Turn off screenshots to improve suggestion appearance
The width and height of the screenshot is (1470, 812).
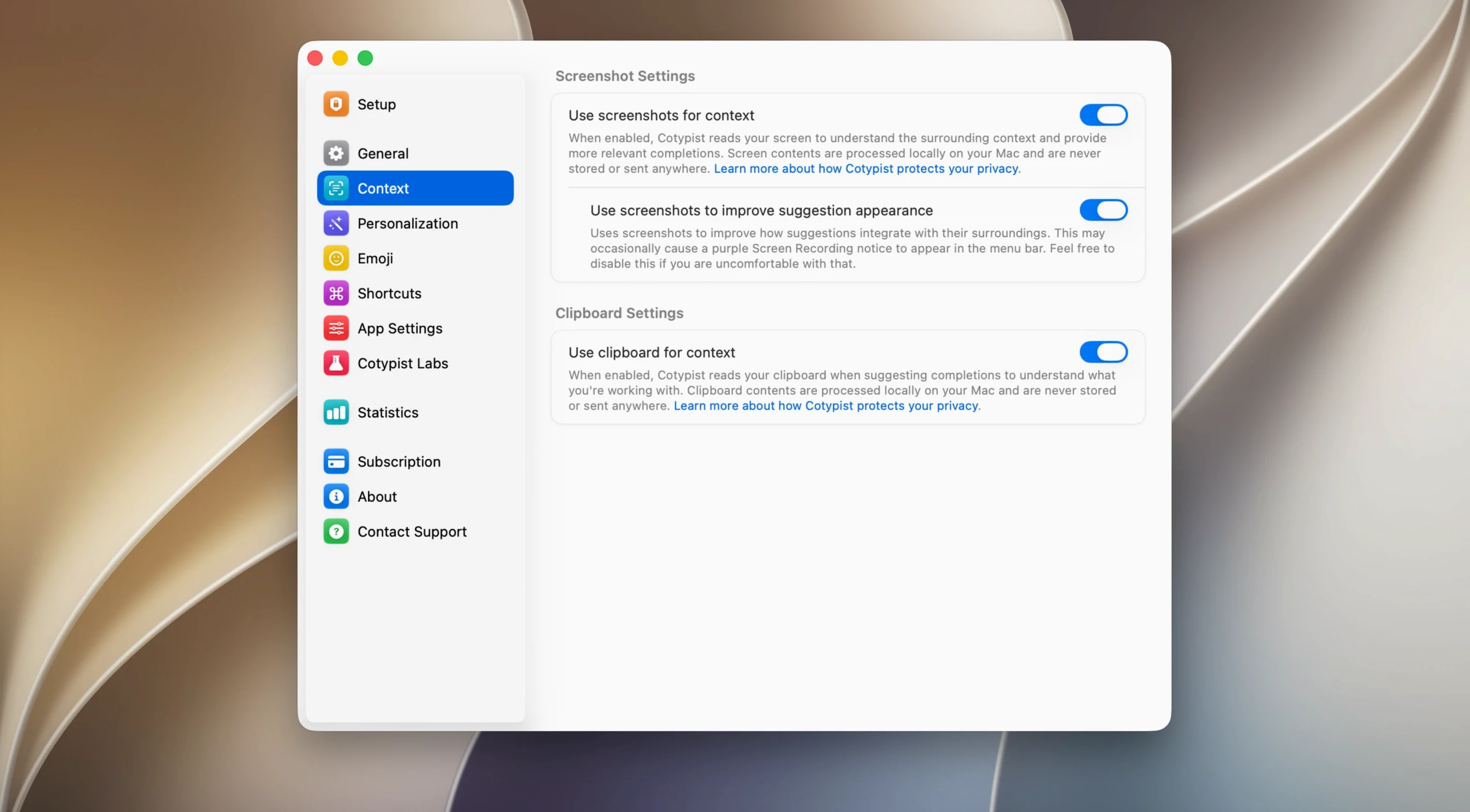click(x=1103, y=210)
